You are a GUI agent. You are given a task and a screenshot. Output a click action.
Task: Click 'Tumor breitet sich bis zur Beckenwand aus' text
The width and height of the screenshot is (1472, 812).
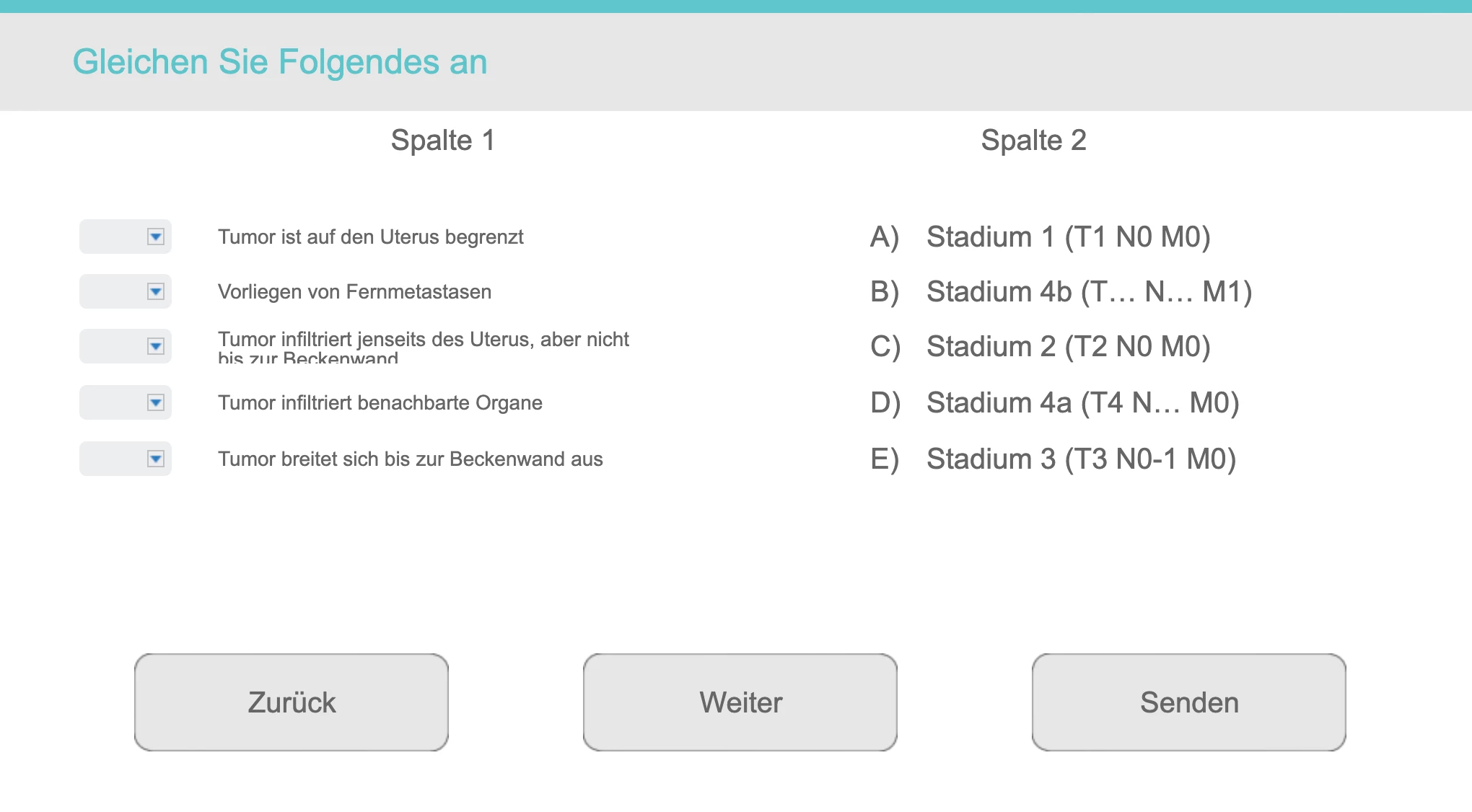tap(410, 459)
